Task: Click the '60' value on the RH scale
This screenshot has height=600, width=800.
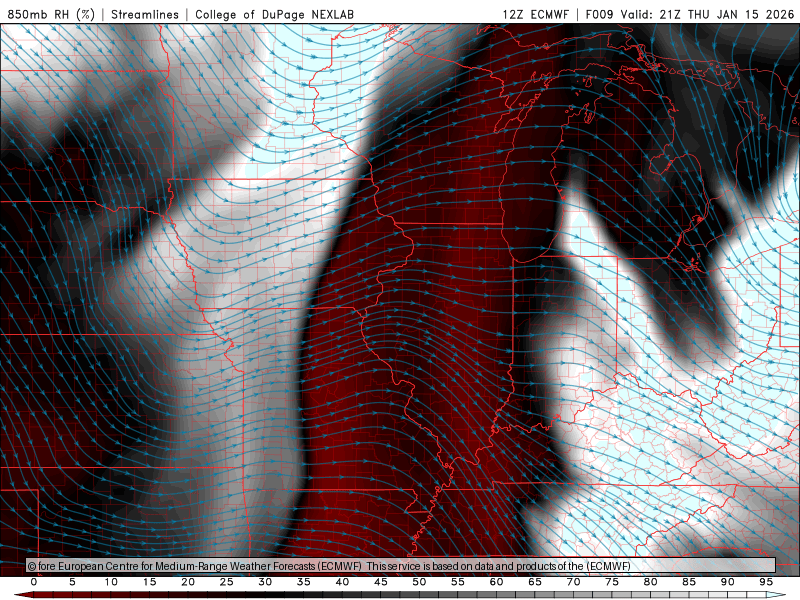Action: [496, 582]
